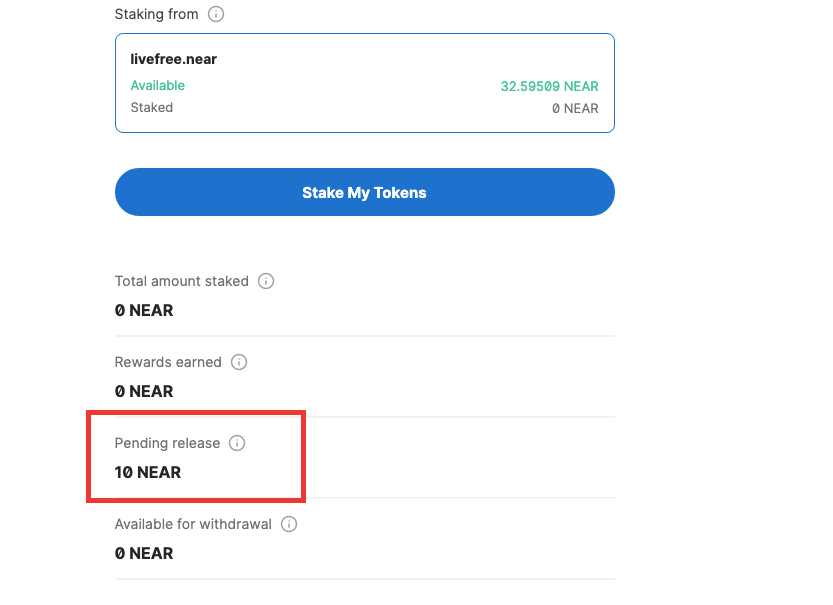Click the info icon beside Staking from
Screen dimensions: 833x605
coord(216,14)
